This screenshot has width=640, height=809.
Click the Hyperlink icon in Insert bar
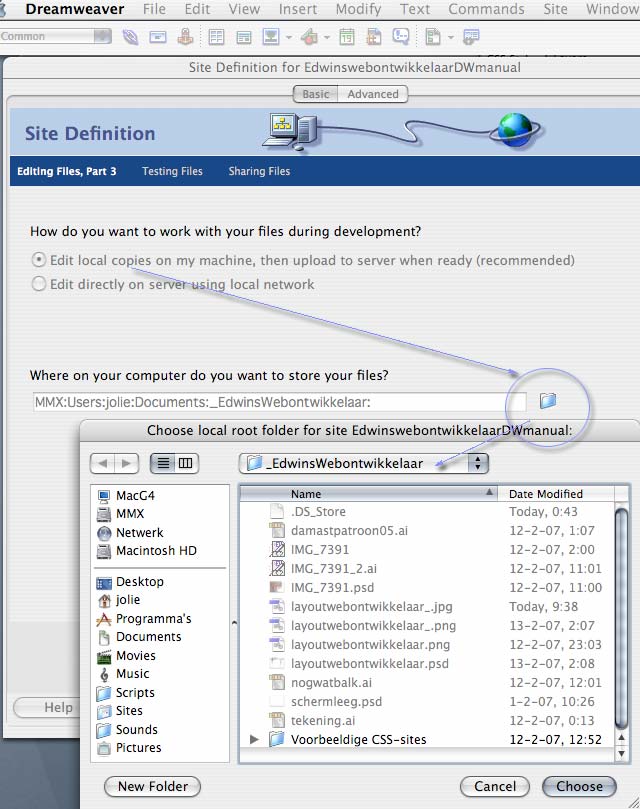pyautogui.click(x=130, y=37)
